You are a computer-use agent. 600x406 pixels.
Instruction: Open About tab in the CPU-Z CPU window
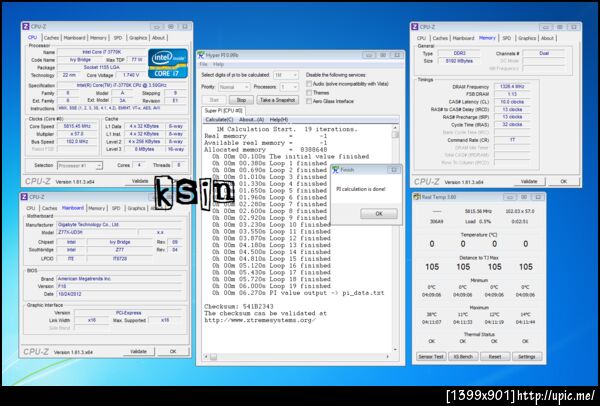tap(158, 38)
